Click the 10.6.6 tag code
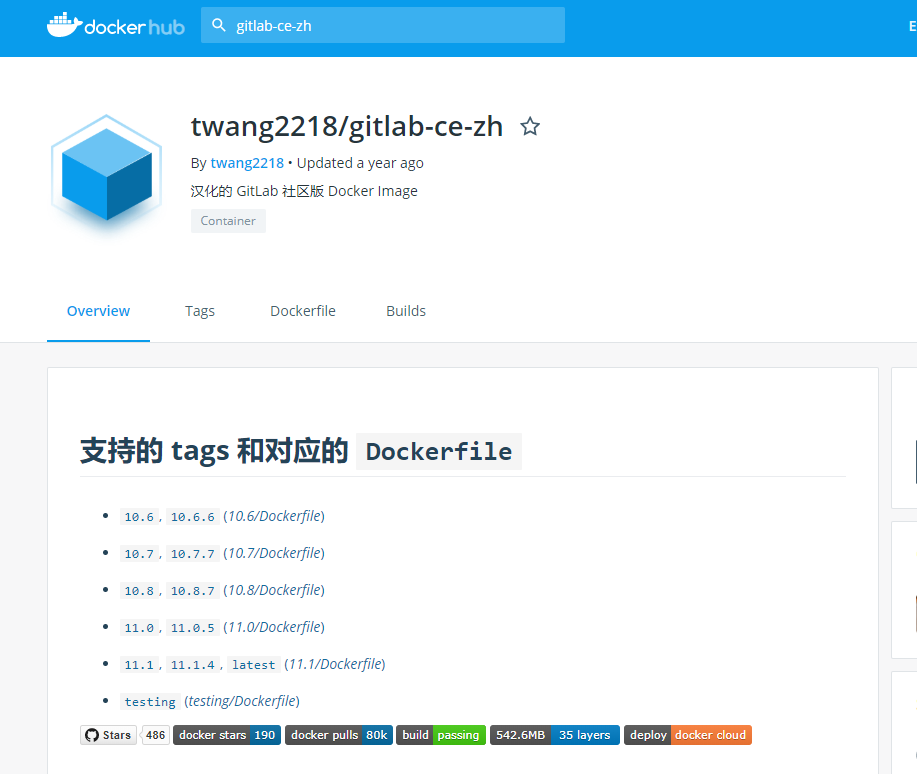Image resolution: width=917 pixels, height=774 pixels. point(192,517)
